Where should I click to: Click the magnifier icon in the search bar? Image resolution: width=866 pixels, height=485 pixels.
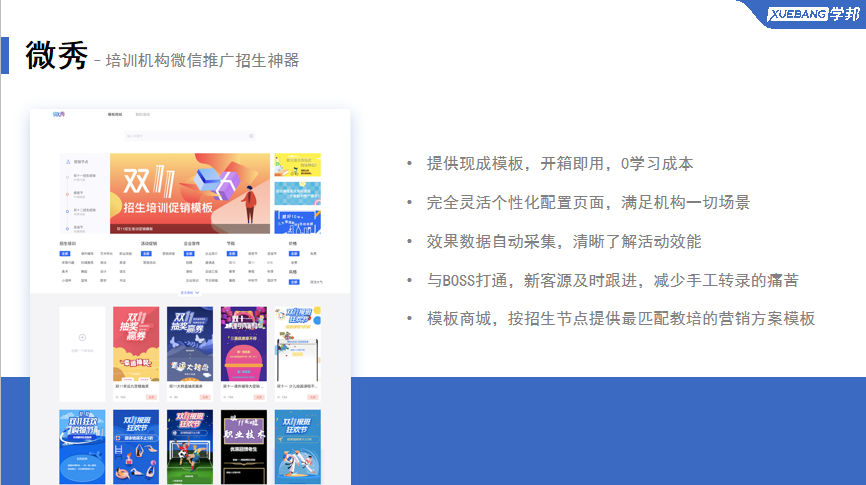251,136
